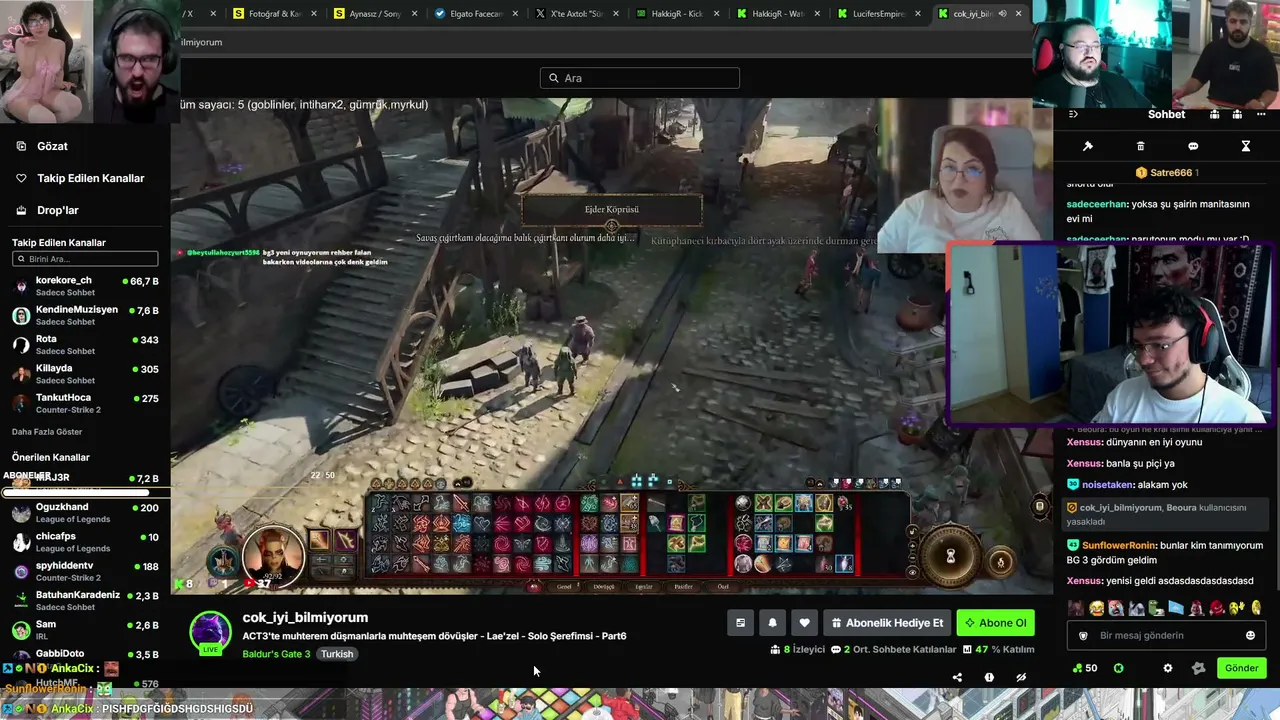Switch to HakkigR - Kick browser tab
The width and height of the screenshot is (1280, 720).
click(678, 14)
